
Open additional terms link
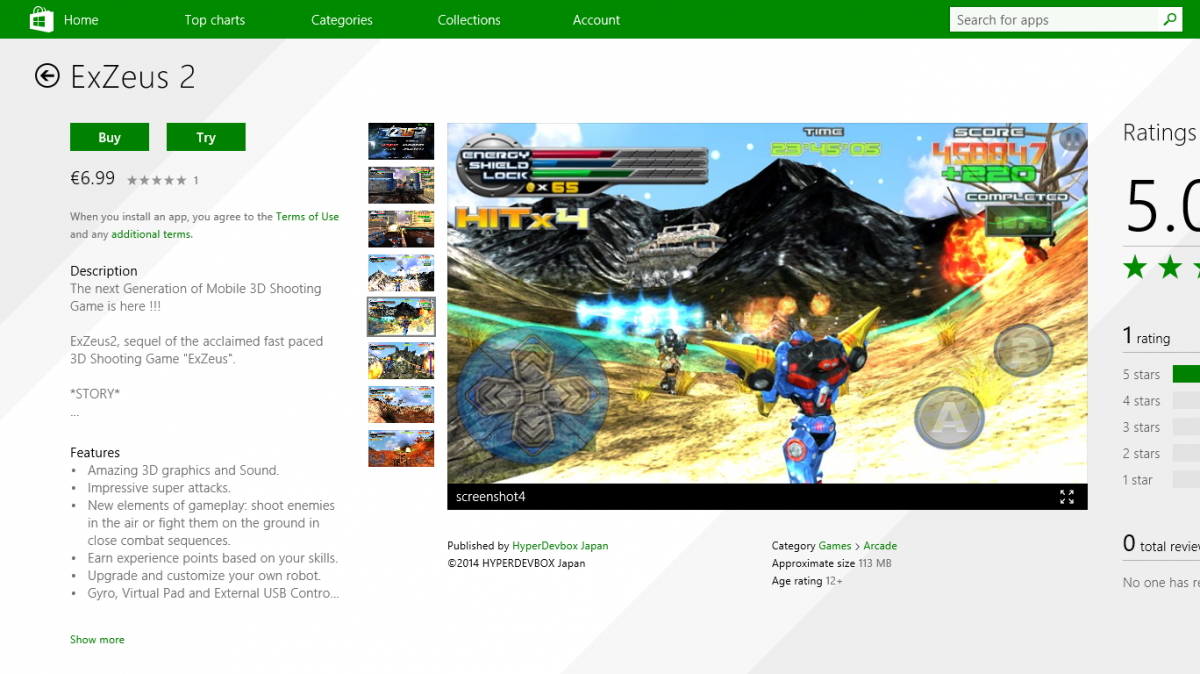(152, 234)
